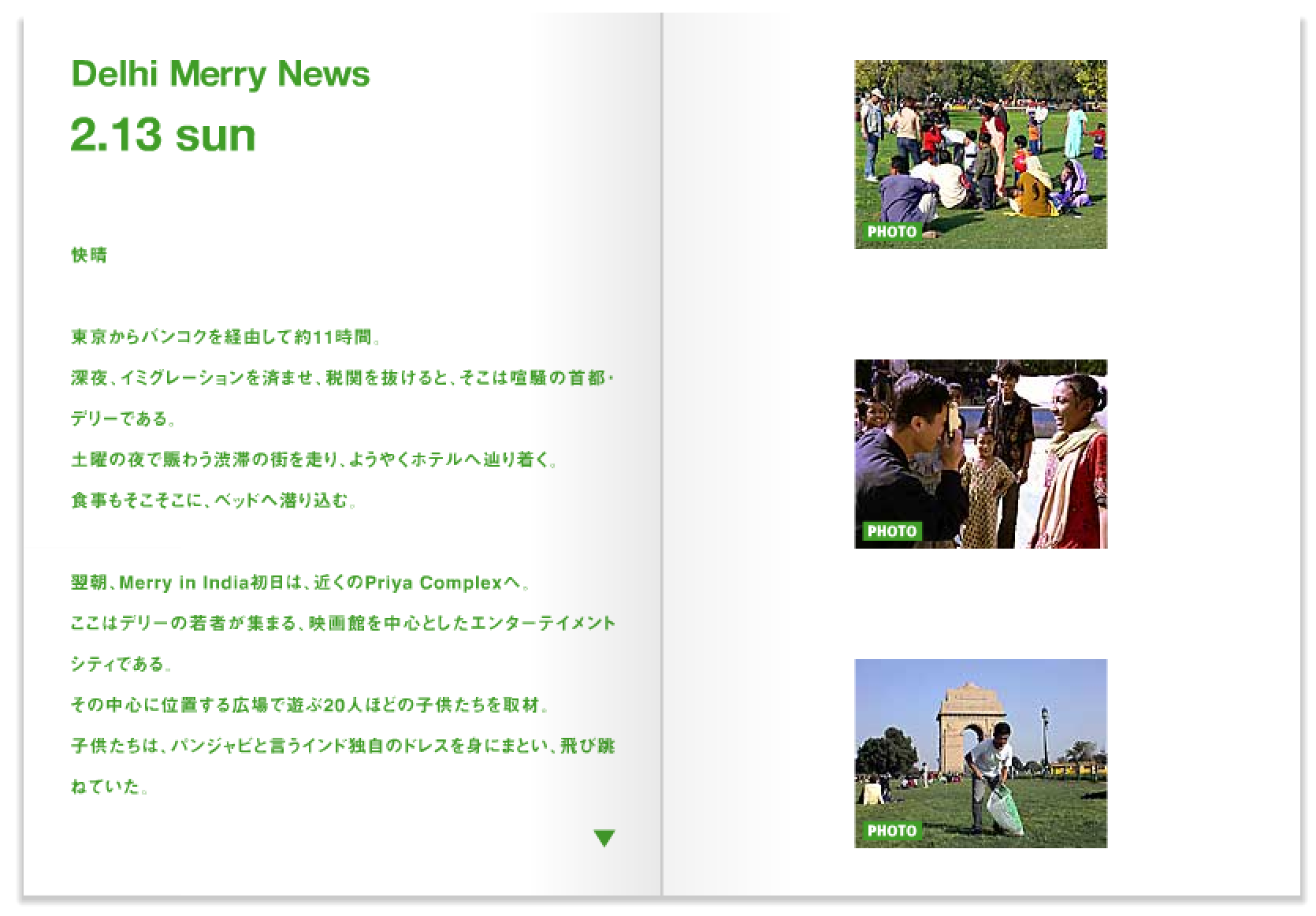Viewport: 1316px width, 916px height.
Task: Click the line beginning 深夜、イミグレーション
Action: pos(343,378)
